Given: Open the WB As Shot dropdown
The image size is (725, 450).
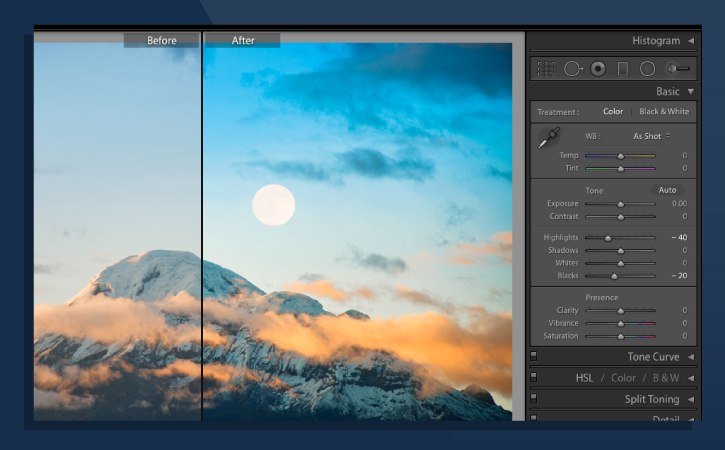Looking at the screenshot, I should (651, 136).
